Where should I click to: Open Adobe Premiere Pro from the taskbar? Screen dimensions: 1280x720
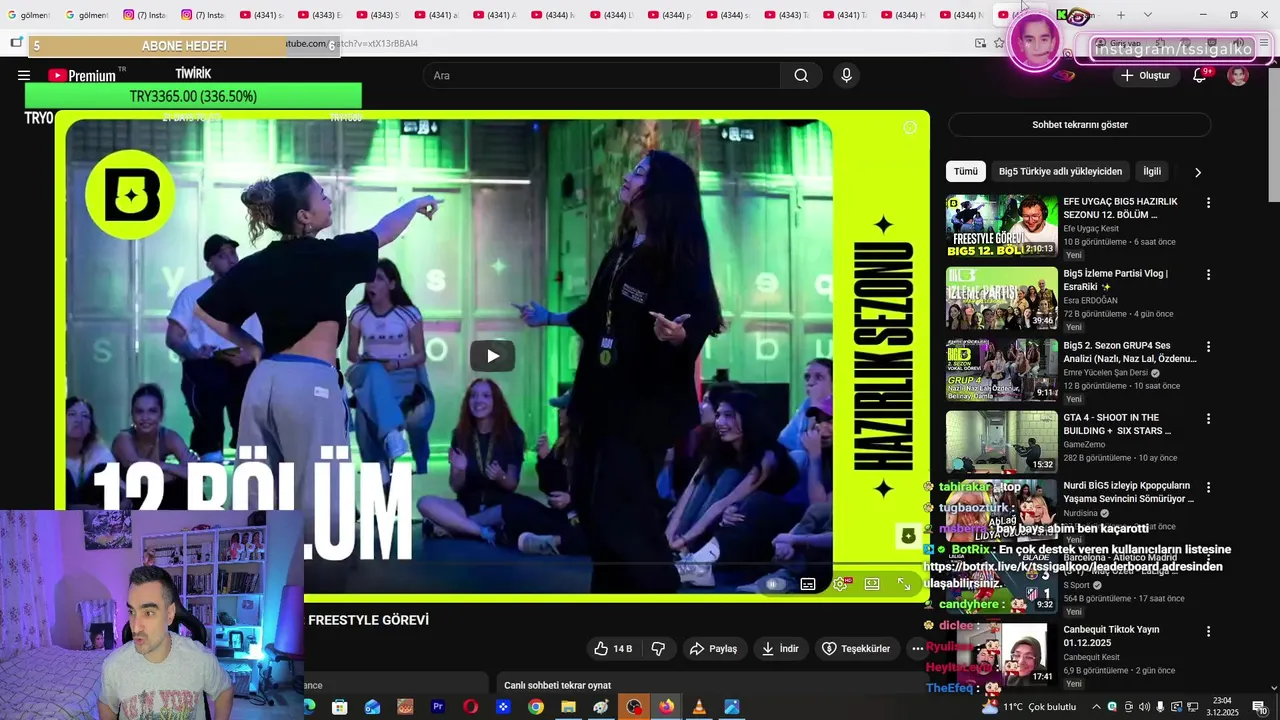click(438, 707)
